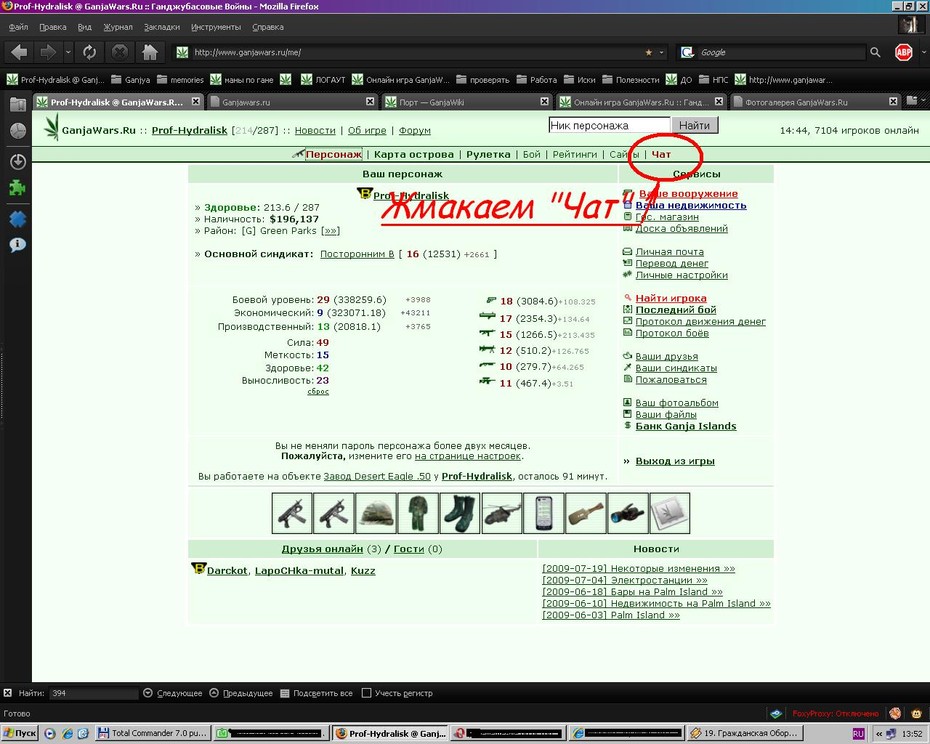Image resolution: width=930 pixels, height=744 pixels.
Task: Open the Электростанции news link
Action: click(625, 580)
